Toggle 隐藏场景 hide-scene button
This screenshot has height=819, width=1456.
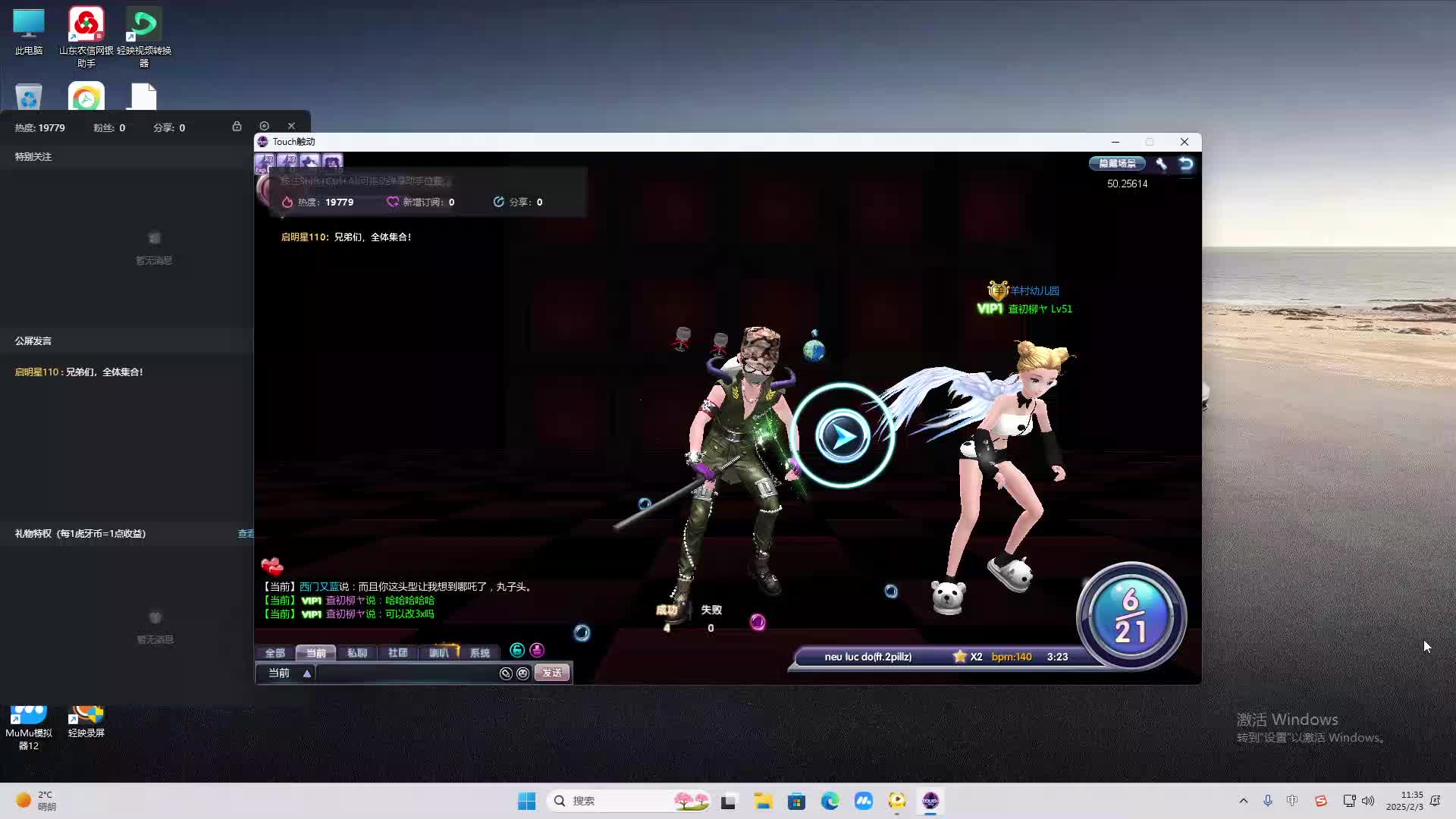(1117, 164)
